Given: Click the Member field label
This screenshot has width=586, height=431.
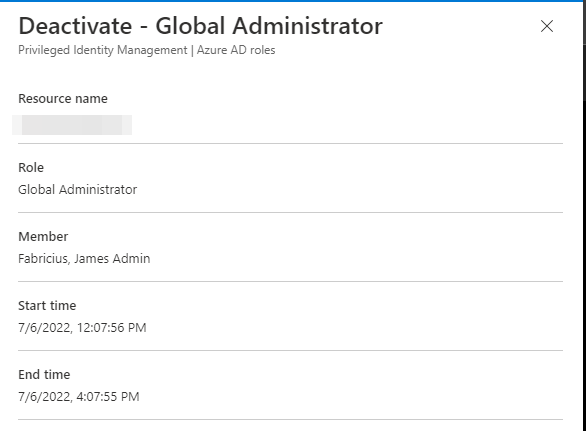Looking at the screenshot, I should click(x=43, y=237).
